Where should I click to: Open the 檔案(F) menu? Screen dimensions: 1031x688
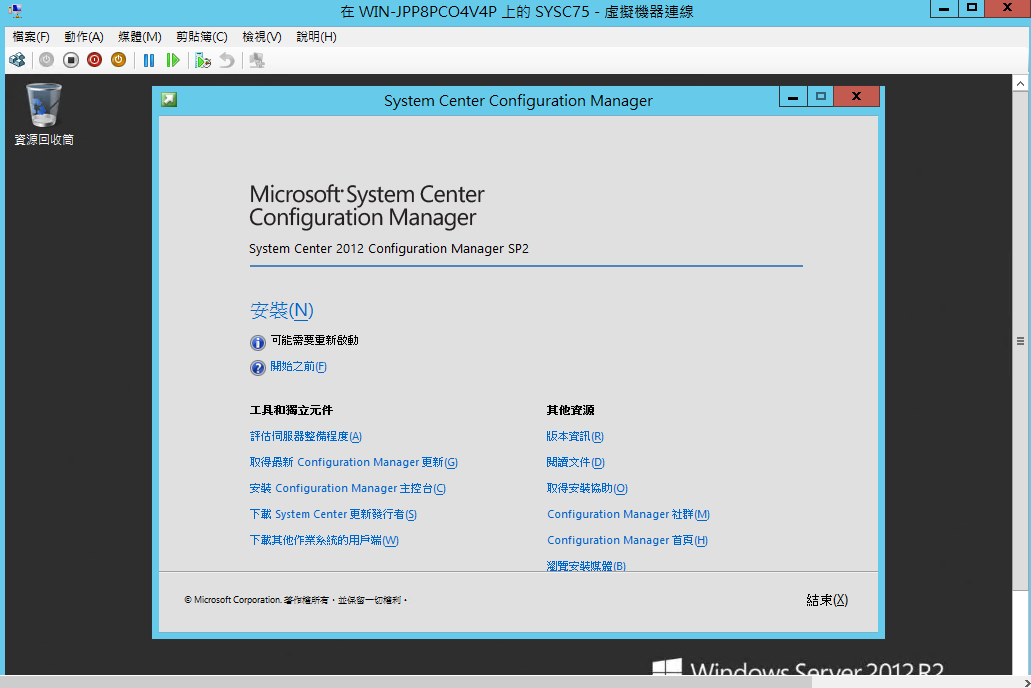click(31, 37)
